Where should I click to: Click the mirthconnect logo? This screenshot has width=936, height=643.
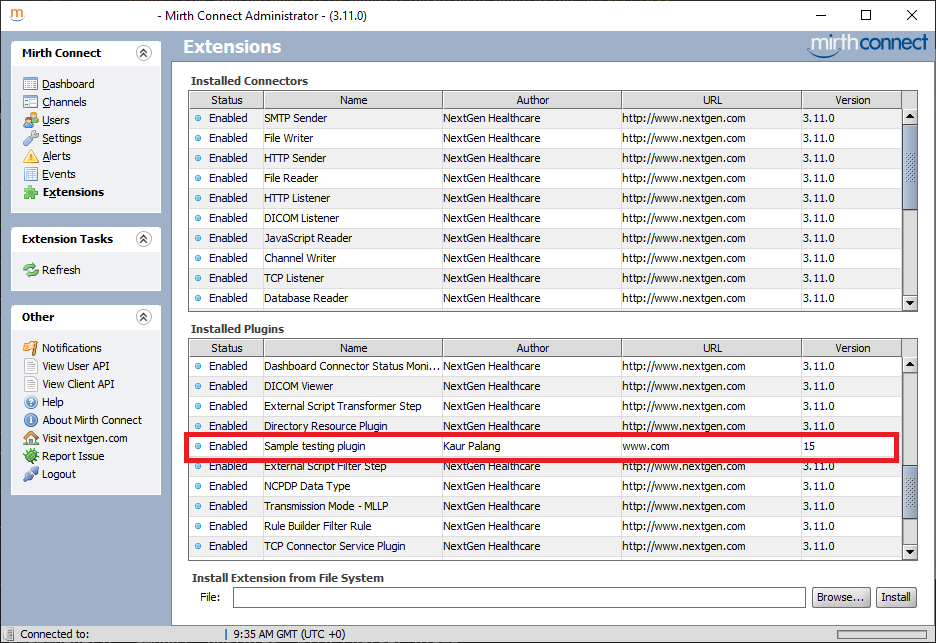click(868, 45)
